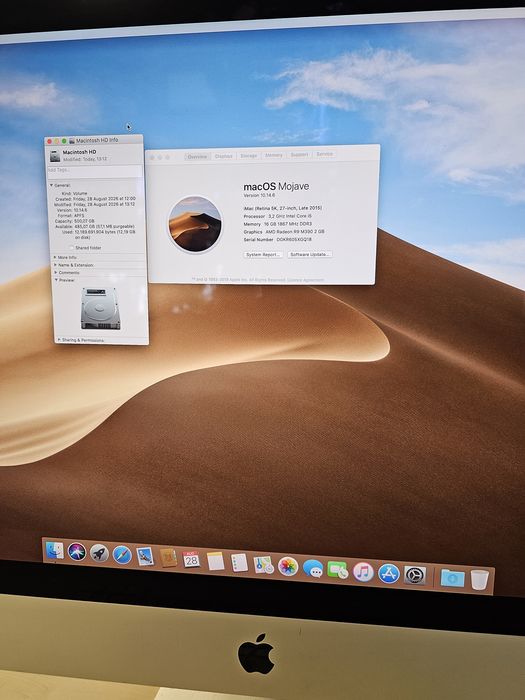Click '16 GB 1867 MHz DDR3' memory text
Screen dimensions: 525x700
288,224
